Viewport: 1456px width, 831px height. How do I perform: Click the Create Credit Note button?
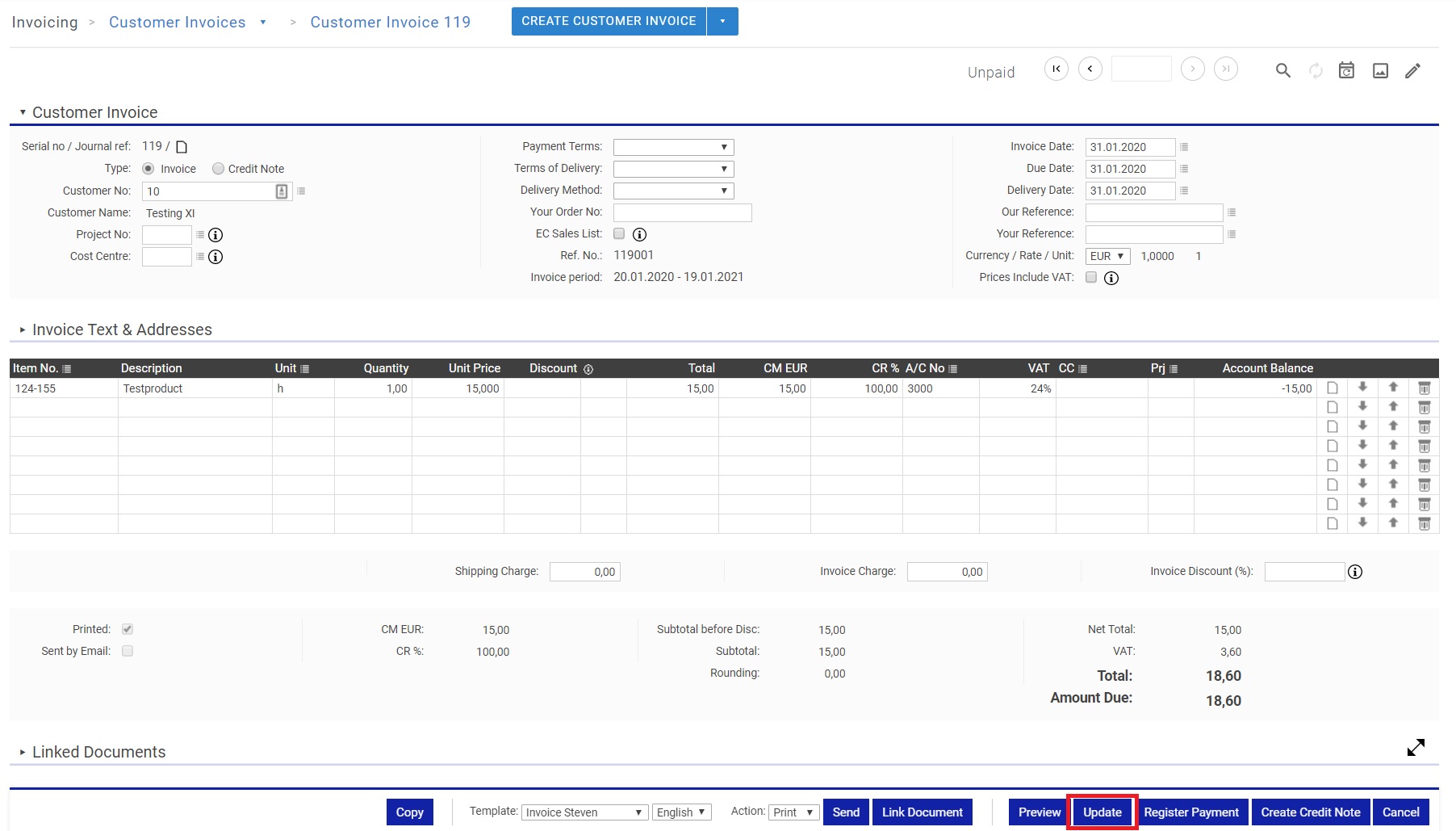(1310, 812)
